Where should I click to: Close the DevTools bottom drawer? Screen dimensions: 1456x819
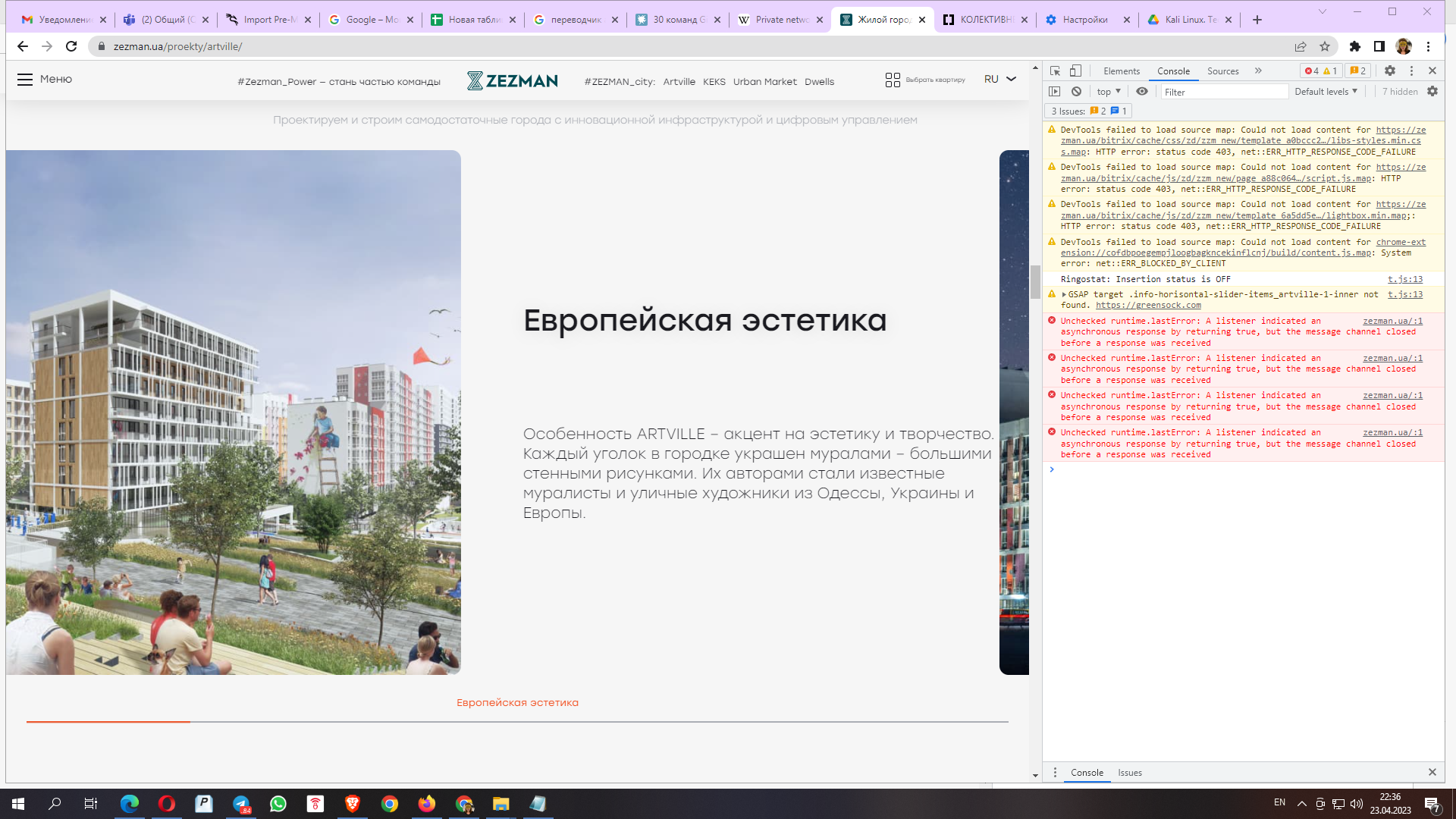1432,772
